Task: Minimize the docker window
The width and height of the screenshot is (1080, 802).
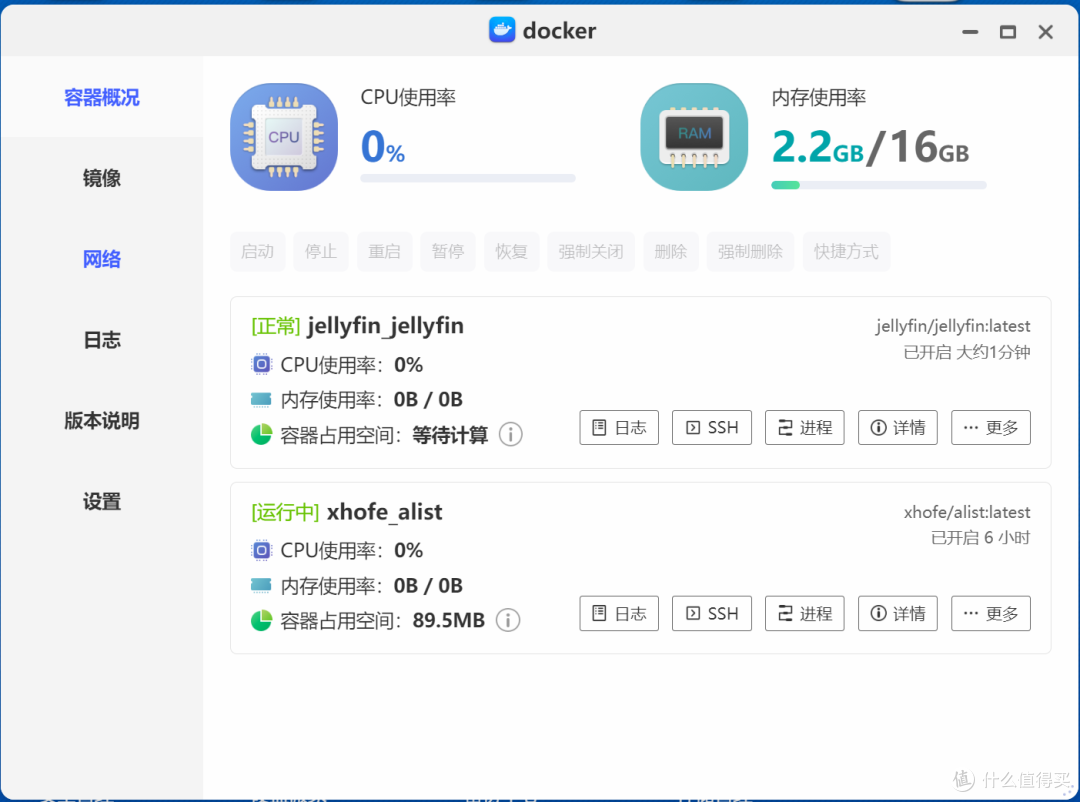Action: point(970,32)
